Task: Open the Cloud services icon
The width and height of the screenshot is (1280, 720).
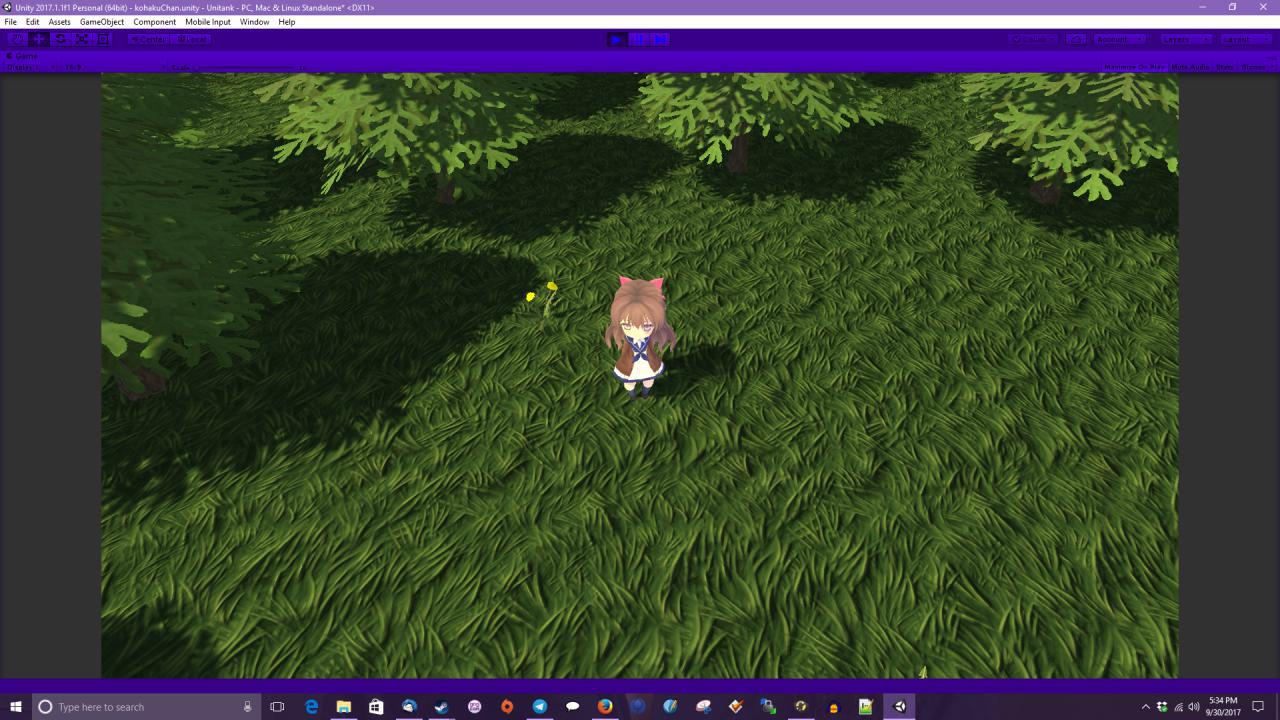Action: click(x=1076, y=39)
